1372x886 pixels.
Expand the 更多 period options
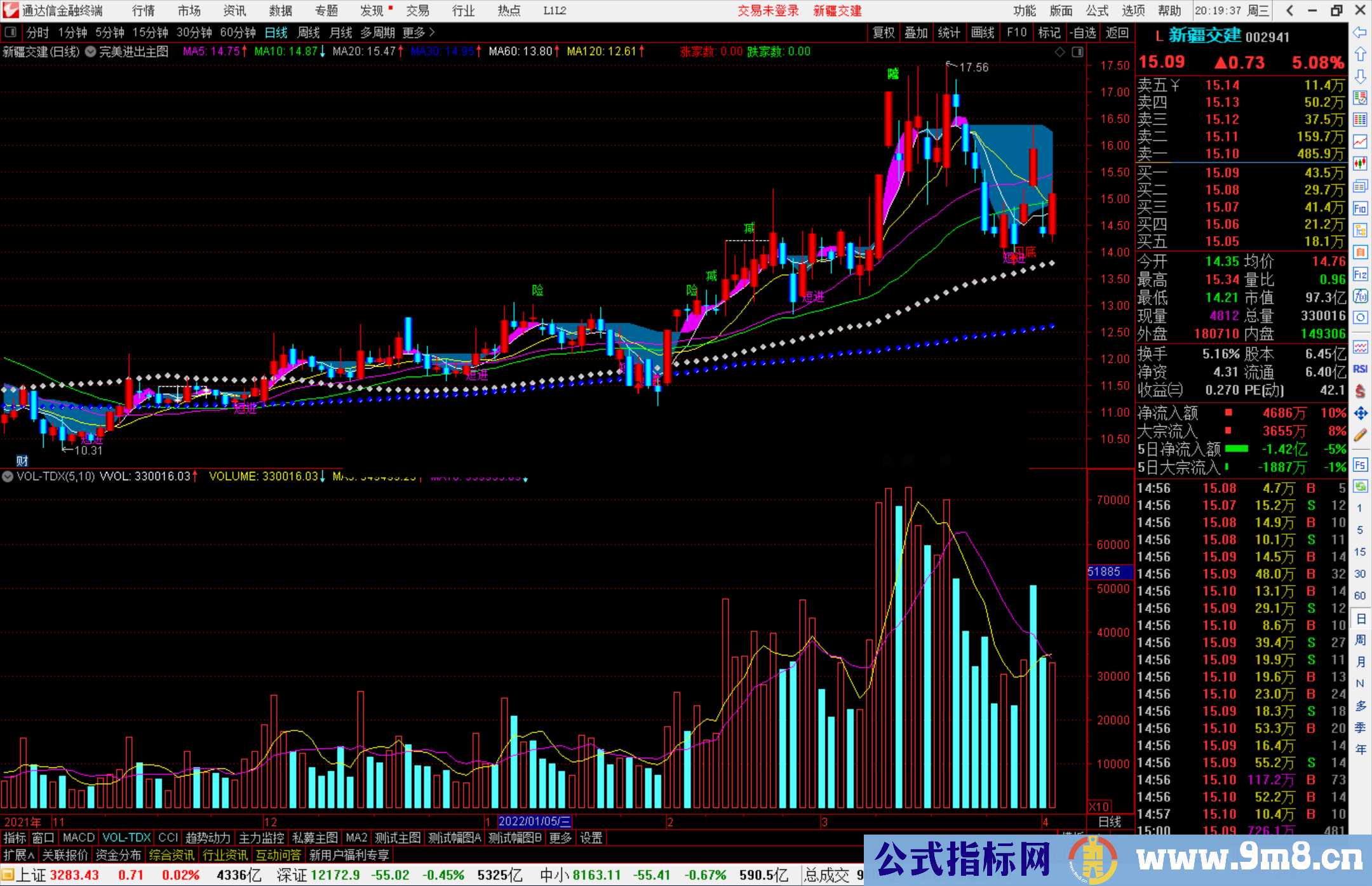[x=418, y=32]
